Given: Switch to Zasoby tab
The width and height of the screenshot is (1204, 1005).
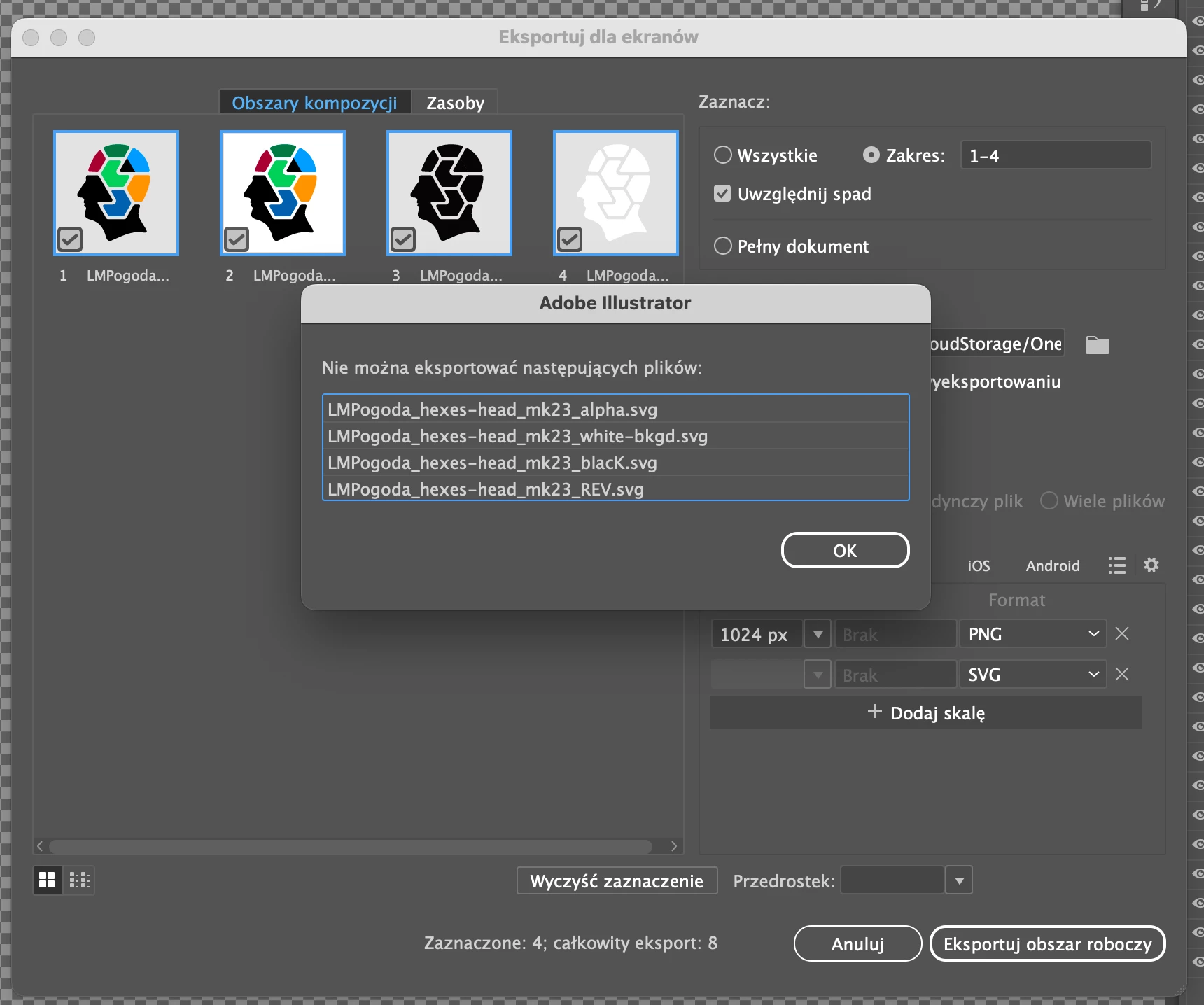Looking at the screenshot, I should pyautogui.click(x=455, y=103).
